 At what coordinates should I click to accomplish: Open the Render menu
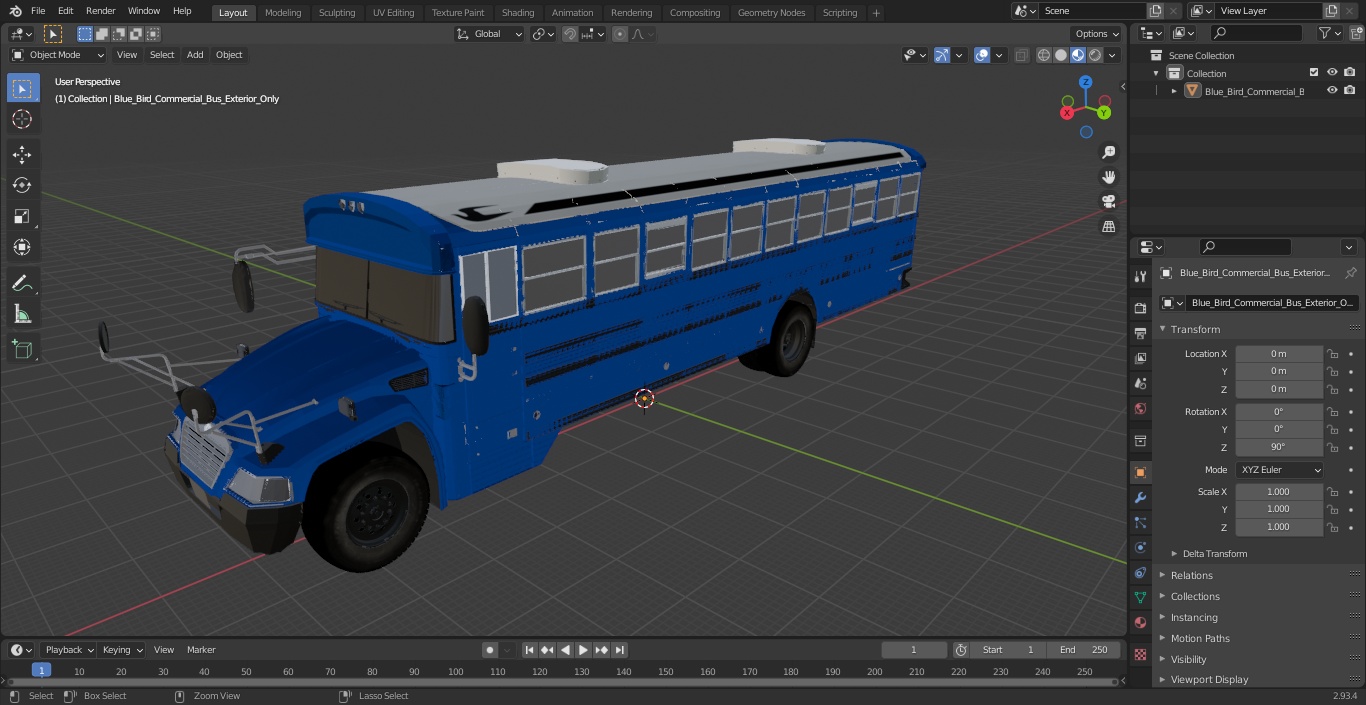(x=101, y=11)
